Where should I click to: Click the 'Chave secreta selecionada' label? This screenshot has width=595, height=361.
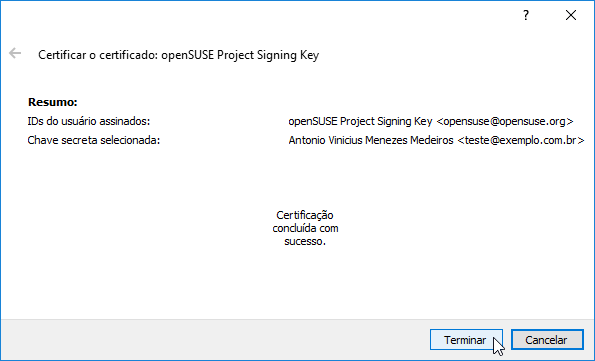tap(94, 140)
